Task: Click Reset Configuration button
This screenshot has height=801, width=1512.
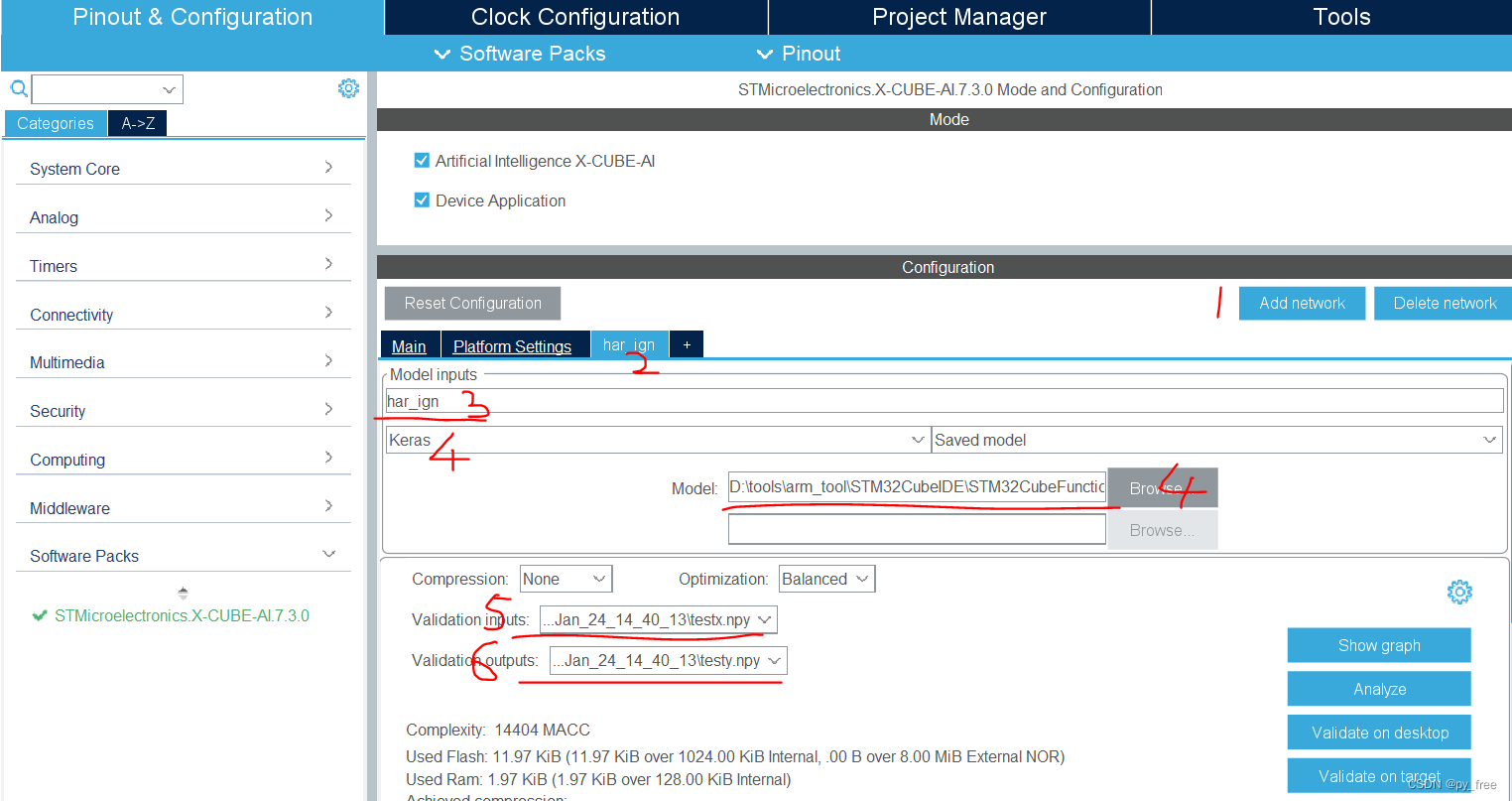Action: [472, 303]
